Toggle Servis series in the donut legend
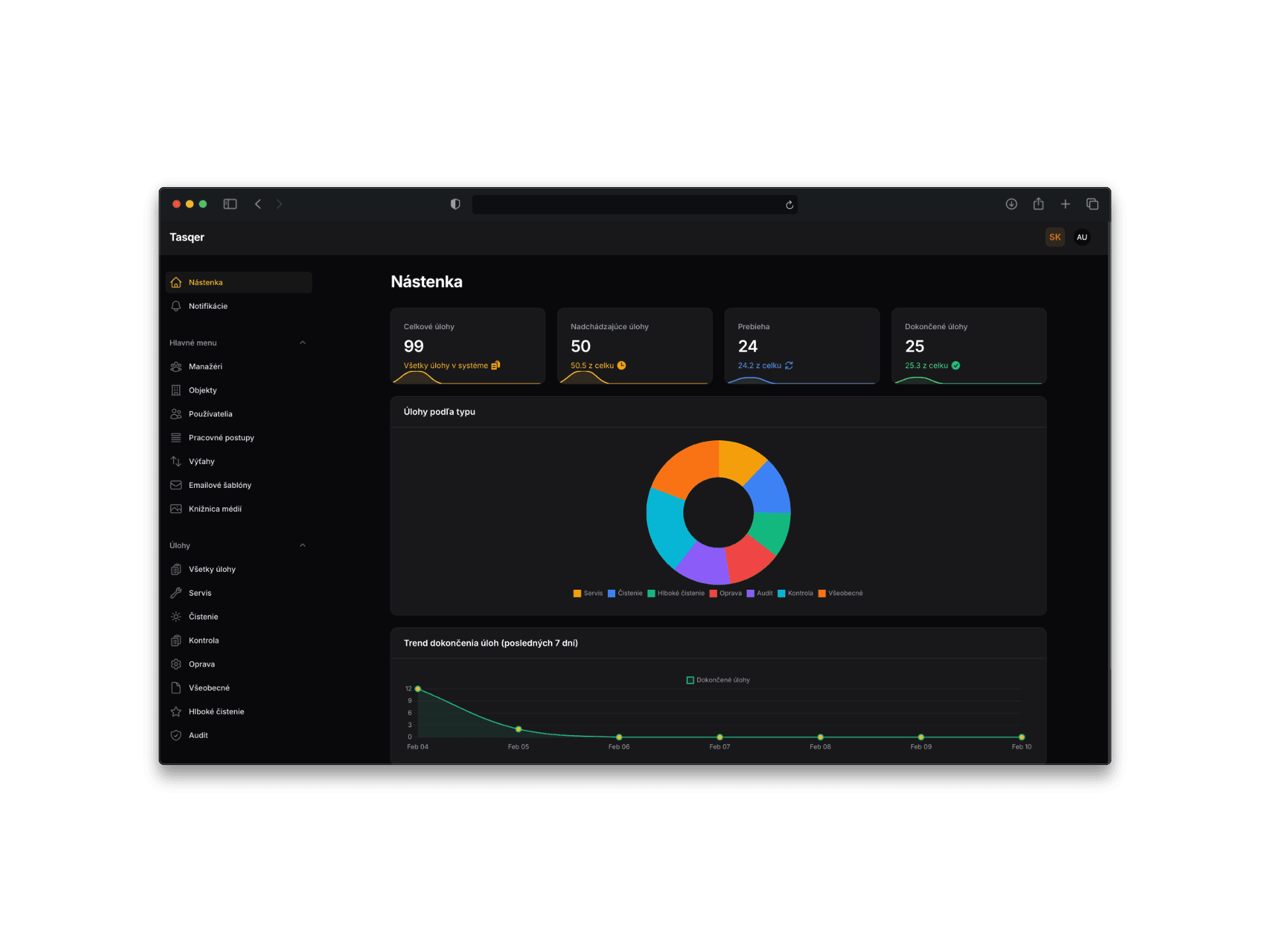Screen dimensions: 1270x952 click(587, 594)
